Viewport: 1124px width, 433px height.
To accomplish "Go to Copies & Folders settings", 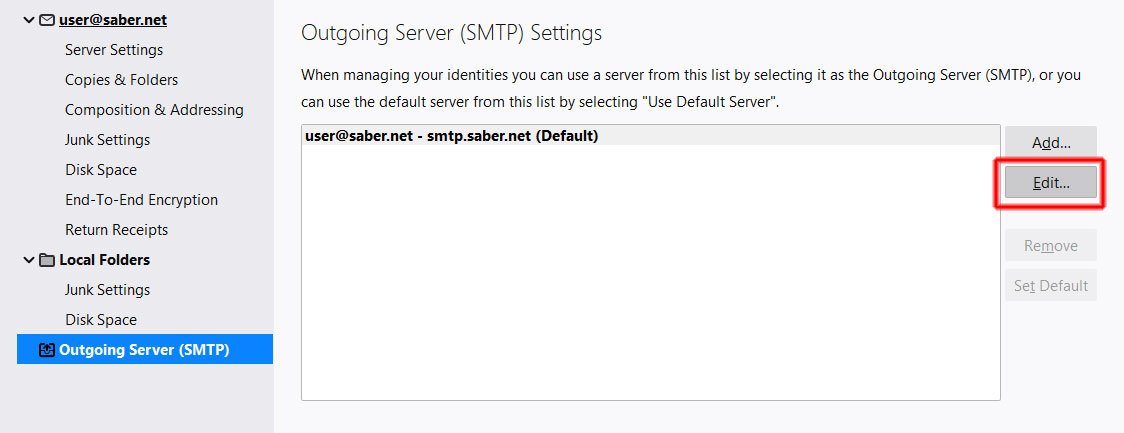I will click(121, 80).
